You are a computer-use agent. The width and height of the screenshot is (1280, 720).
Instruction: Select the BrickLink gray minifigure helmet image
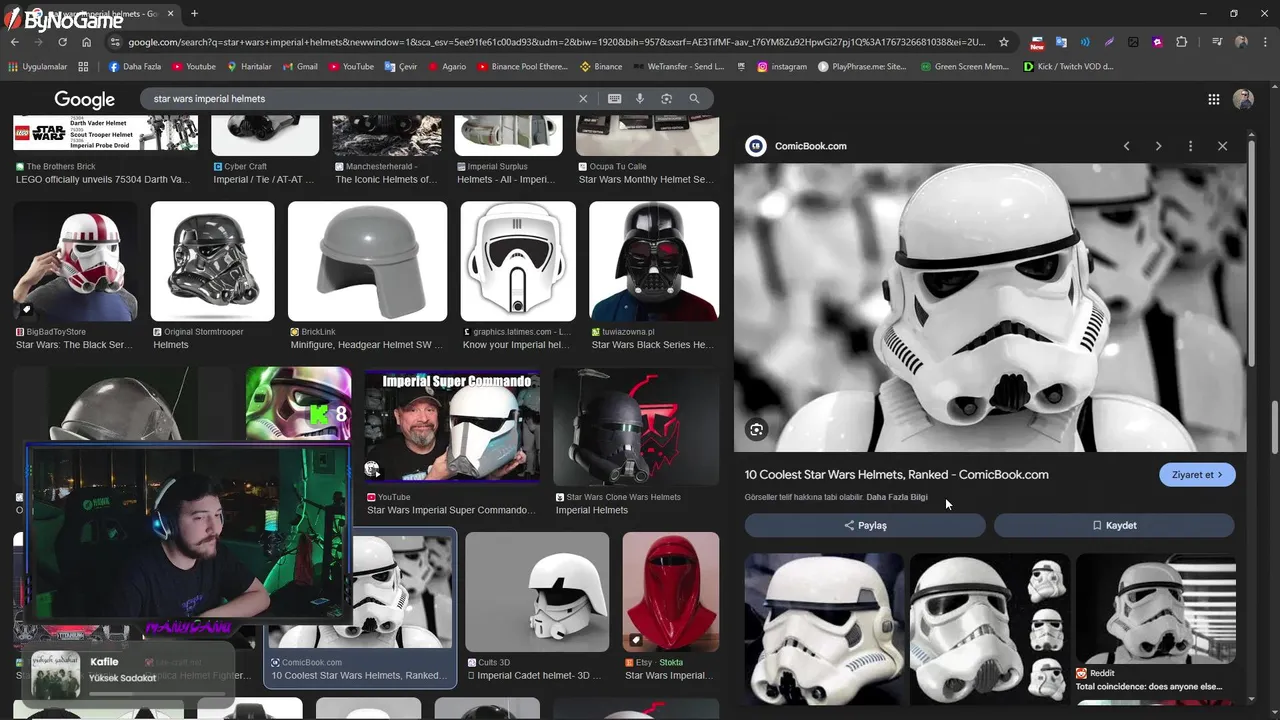coord(367,261)
